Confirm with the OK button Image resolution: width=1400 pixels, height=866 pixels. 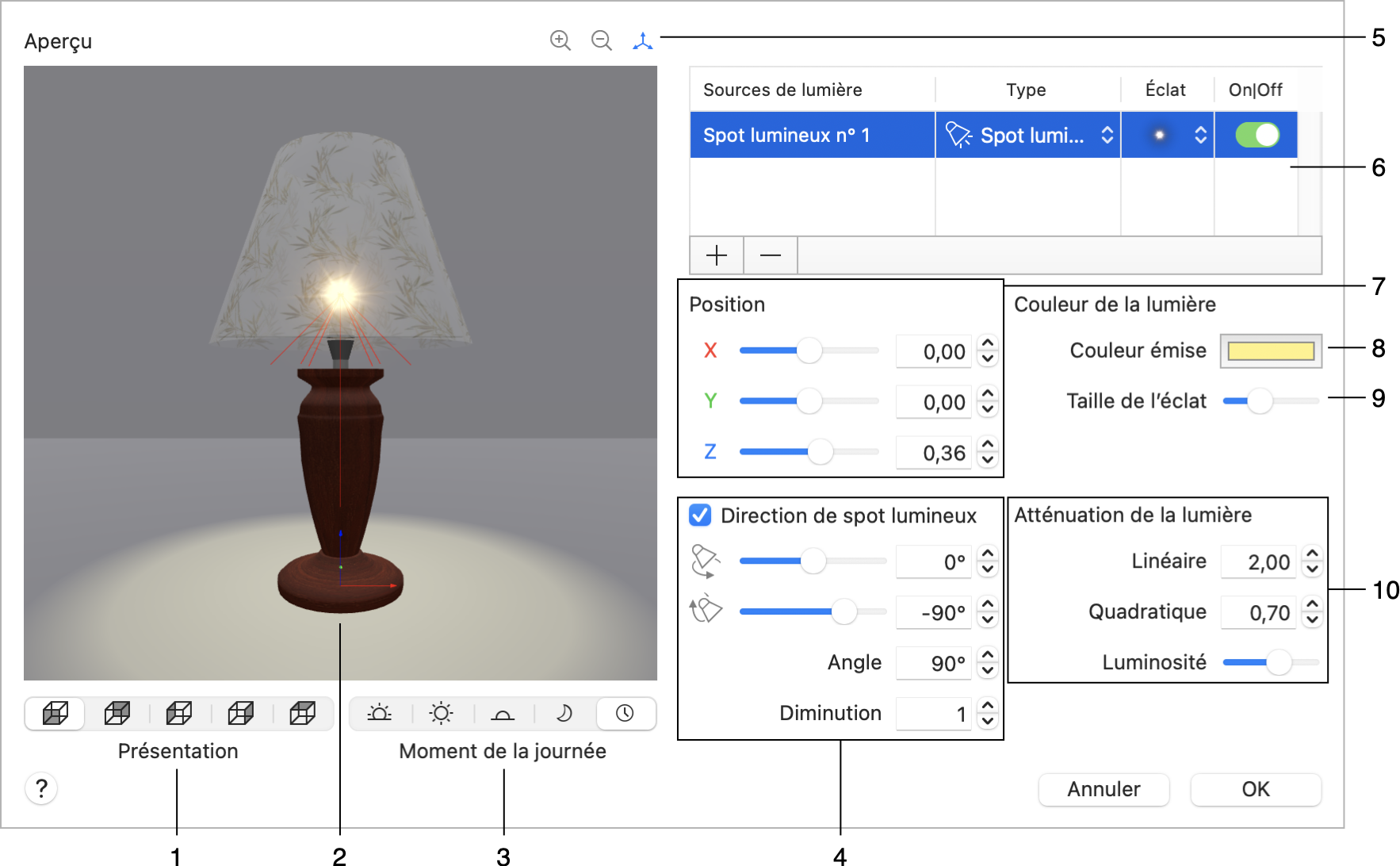pos(1256,789)
